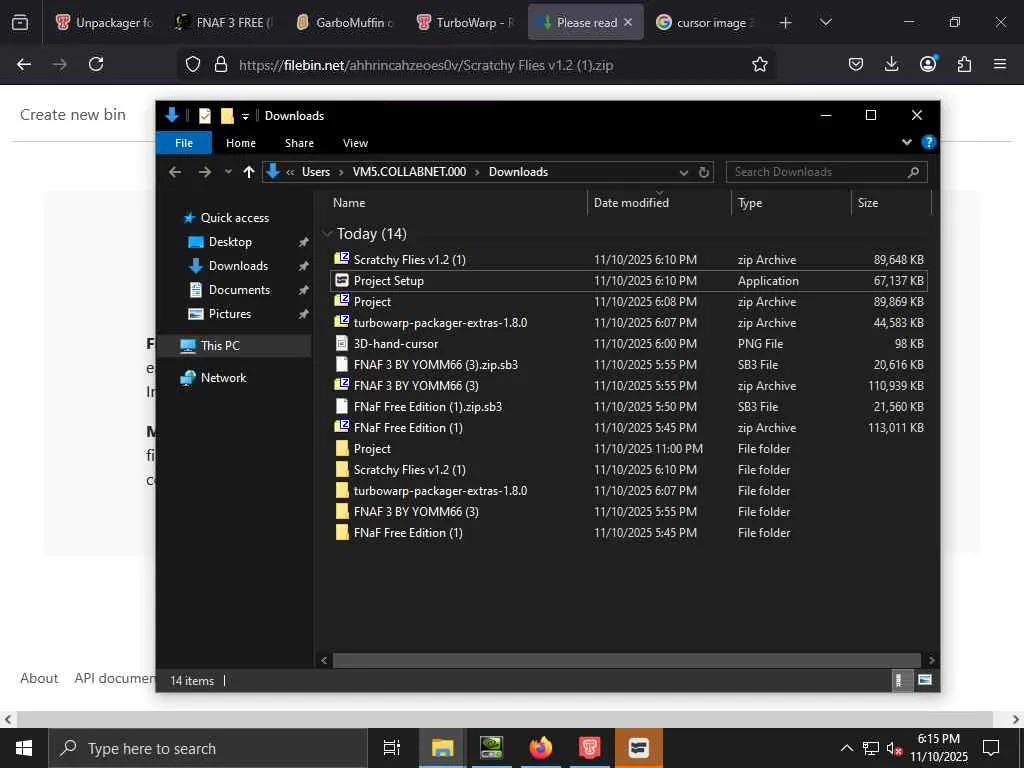Viewport: 1024px width, 768px height.
Task: Select Pictures in the navigation pane
Action: coord(230,313)
